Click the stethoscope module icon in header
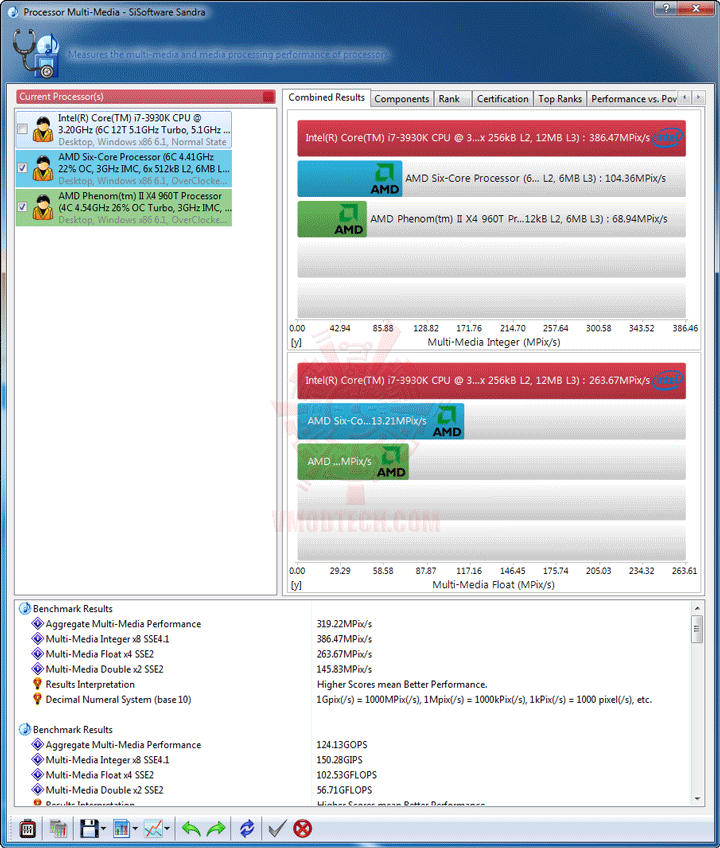This screenshot has width=720, height=848. click(36, 53)
